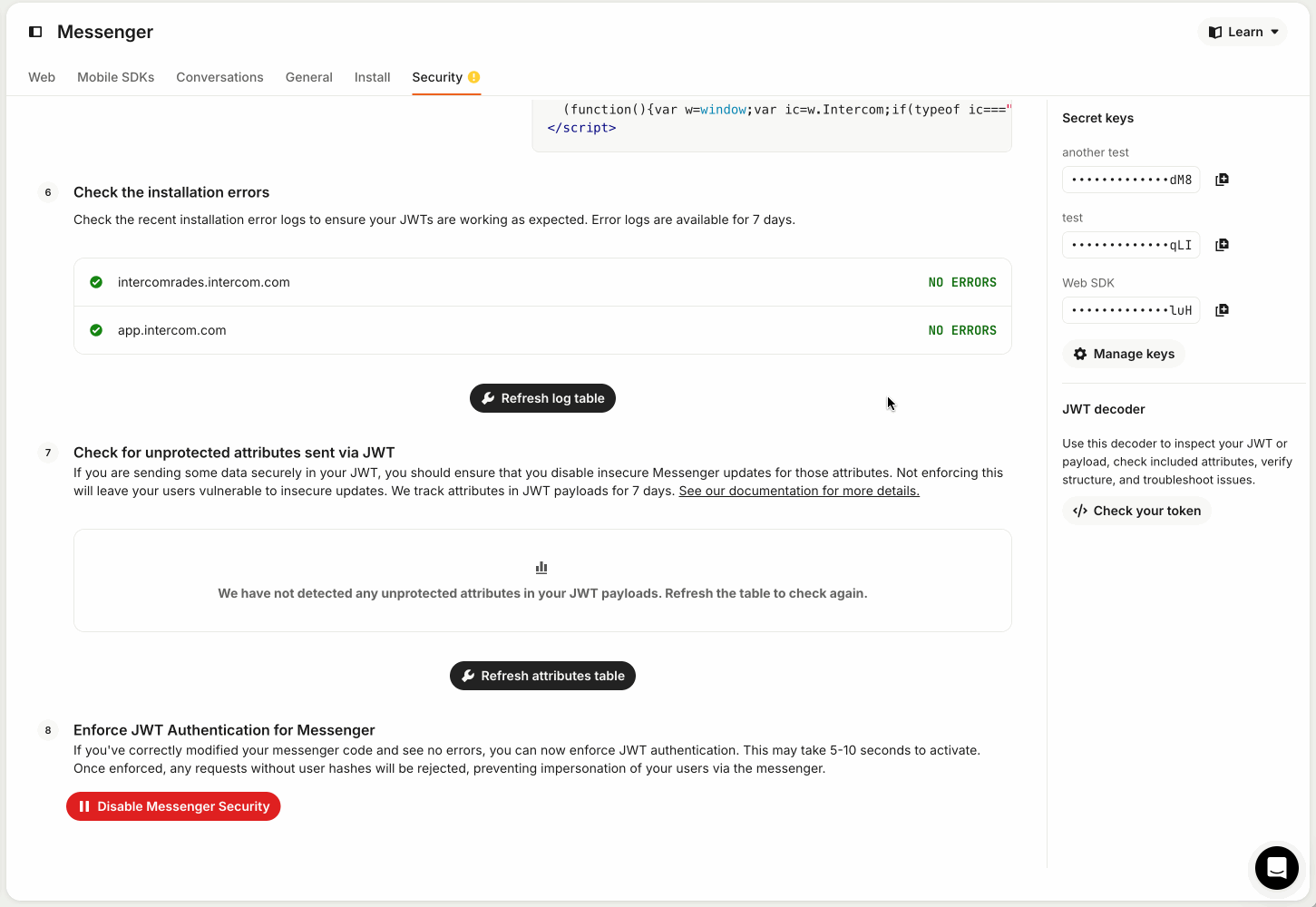Open the Learn dropdown menu
Image resolution: width=1316 pixels, height=907 pixels.
1243,32
